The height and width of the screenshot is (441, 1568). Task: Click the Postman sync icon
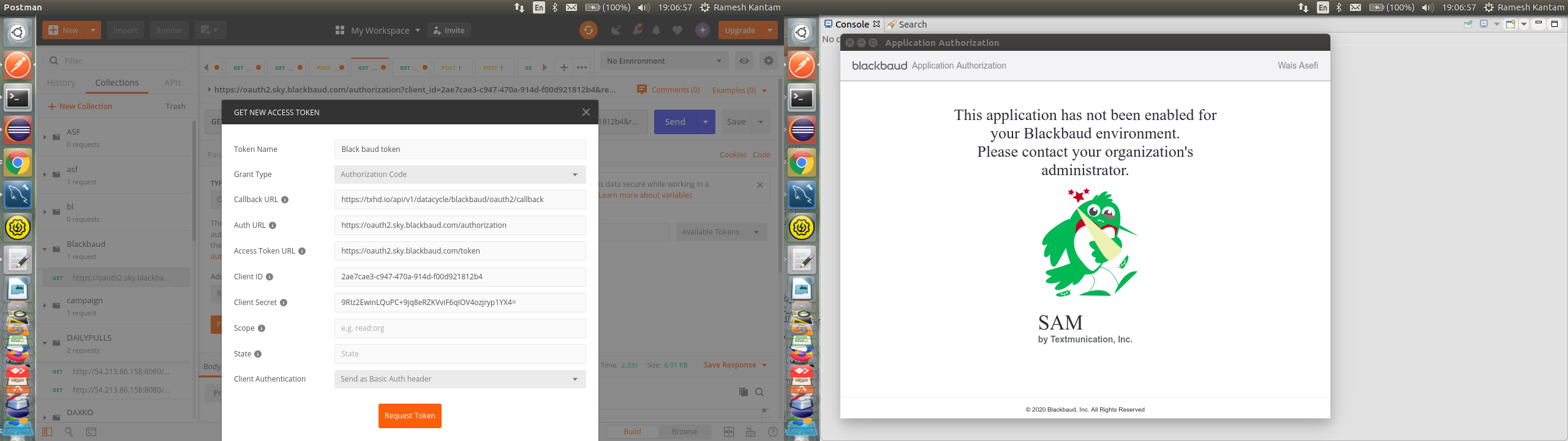[x=588, y=30]
